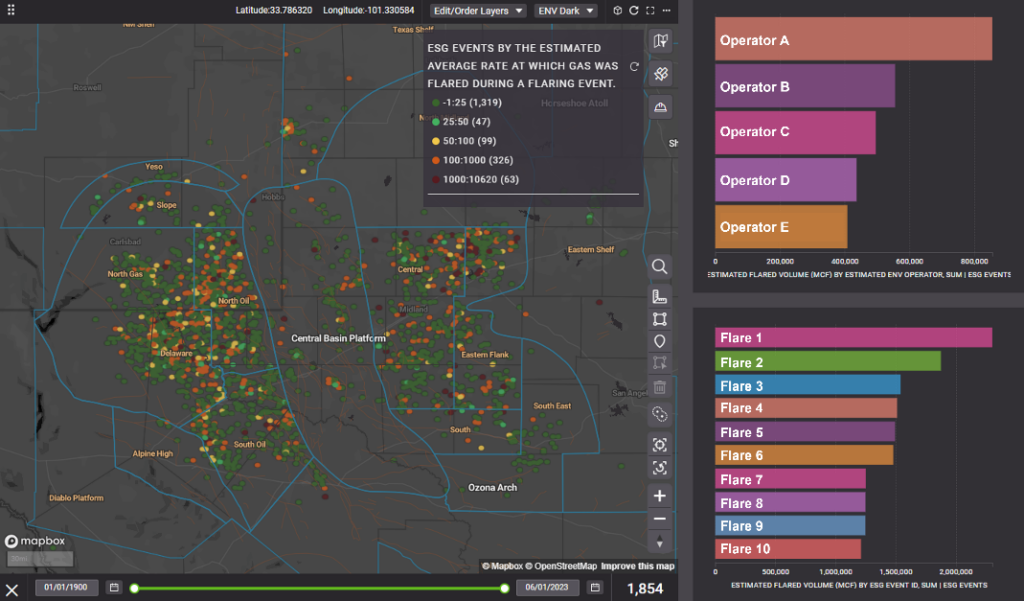Select the measure ruler tool

point(659,296)
